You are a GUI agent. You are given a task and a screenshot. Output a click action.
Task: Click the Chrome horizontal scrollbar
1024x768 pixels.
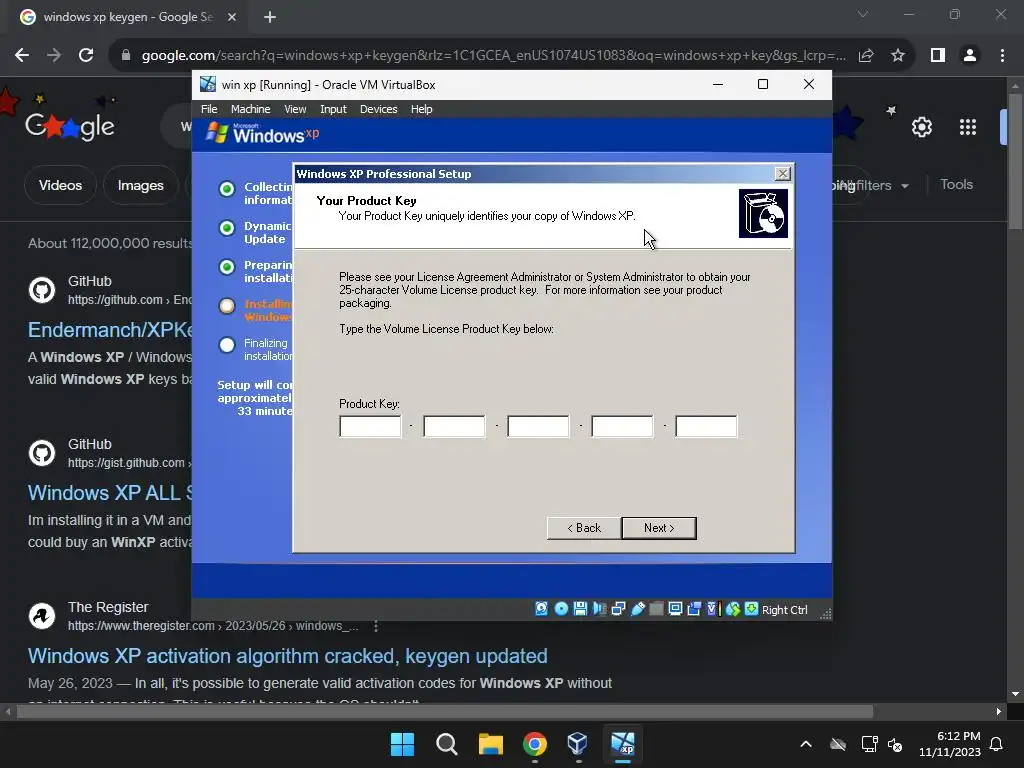tap(444, 711)
